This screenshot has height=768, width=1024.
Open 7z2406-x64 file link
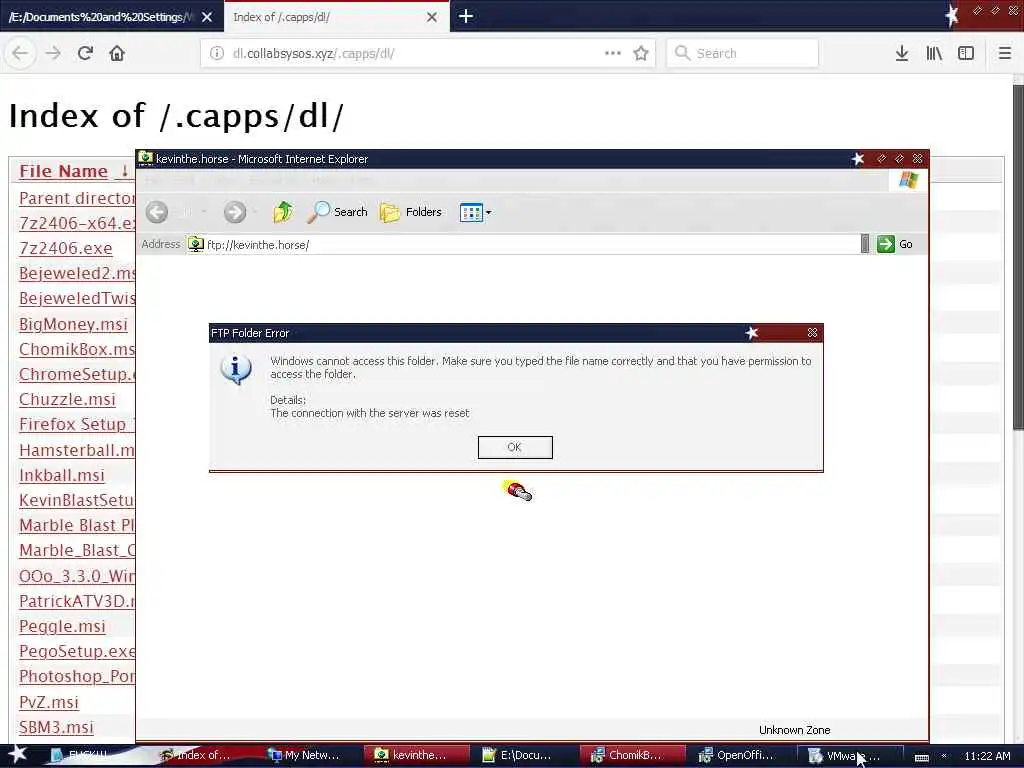coord(77,223)
